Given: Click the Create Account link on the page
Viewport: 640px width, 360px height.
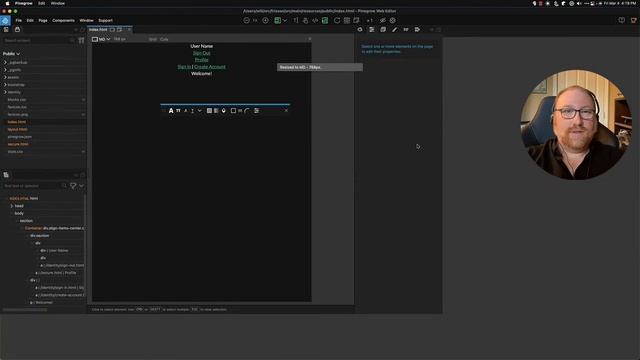Looking at the screenshot, I should tap(210, 67).
